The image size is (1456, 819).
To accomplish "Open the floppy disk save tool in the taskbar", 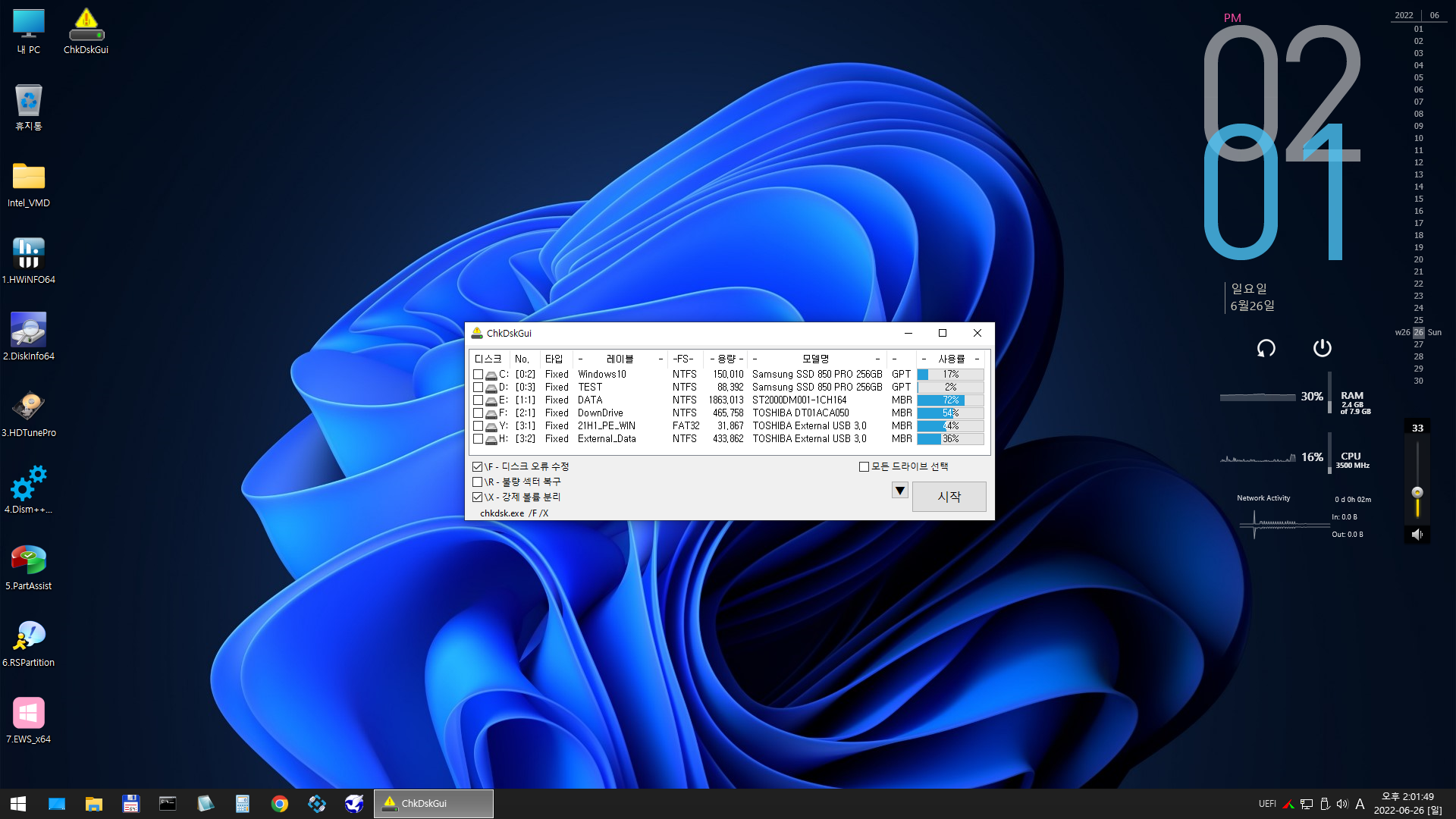I will (x=131, y=803).
